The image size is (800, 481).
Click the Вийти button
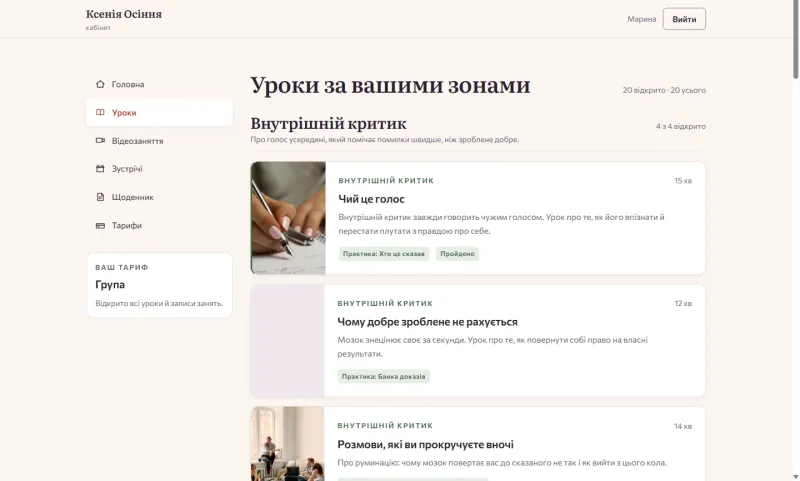684,19
